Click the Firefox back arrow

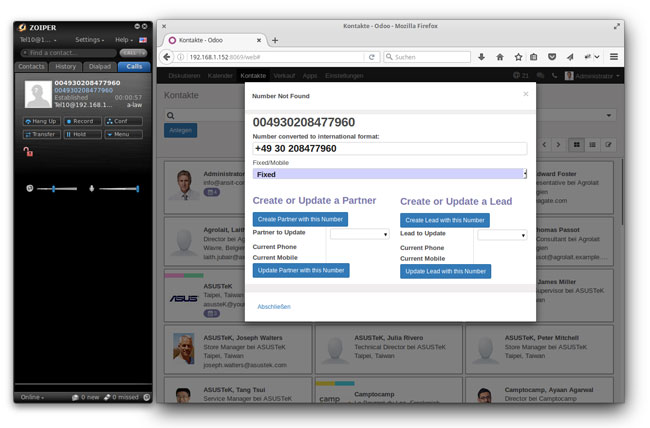click(x=167, y=57)
